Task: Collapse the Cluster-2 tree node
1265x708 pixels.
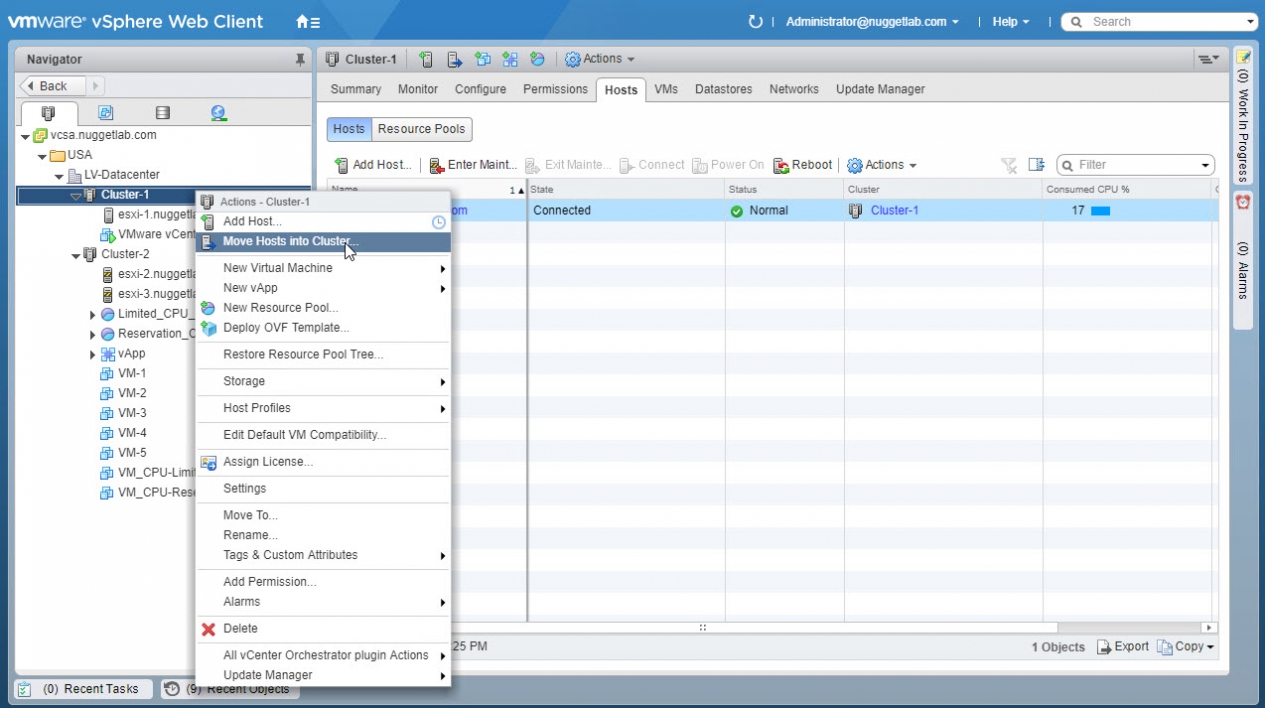Action: pyautogui.click(x=76, y=255)
